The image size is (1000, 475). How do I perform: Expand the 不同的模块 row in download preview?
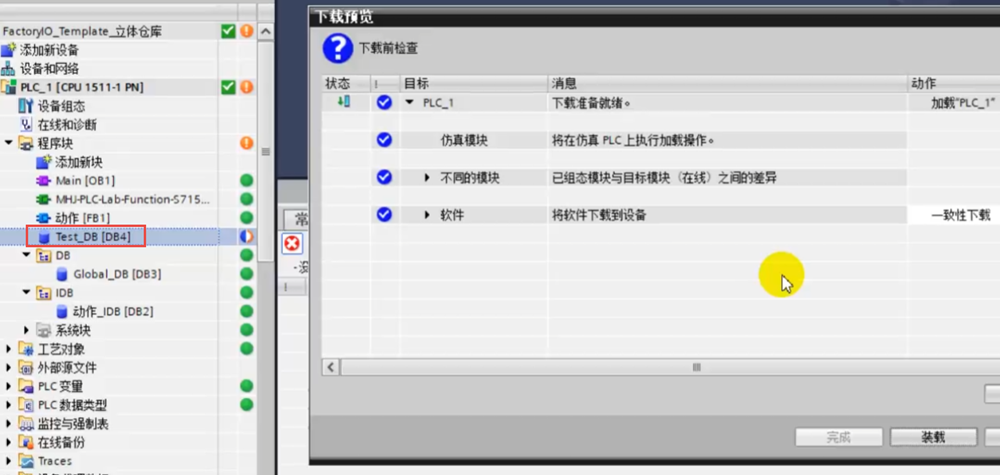427,178
